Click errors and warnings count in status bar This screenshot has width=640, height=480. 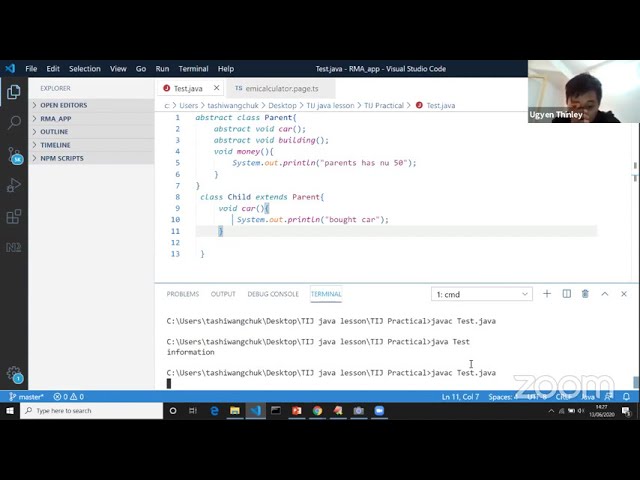[x=69, y=397]
